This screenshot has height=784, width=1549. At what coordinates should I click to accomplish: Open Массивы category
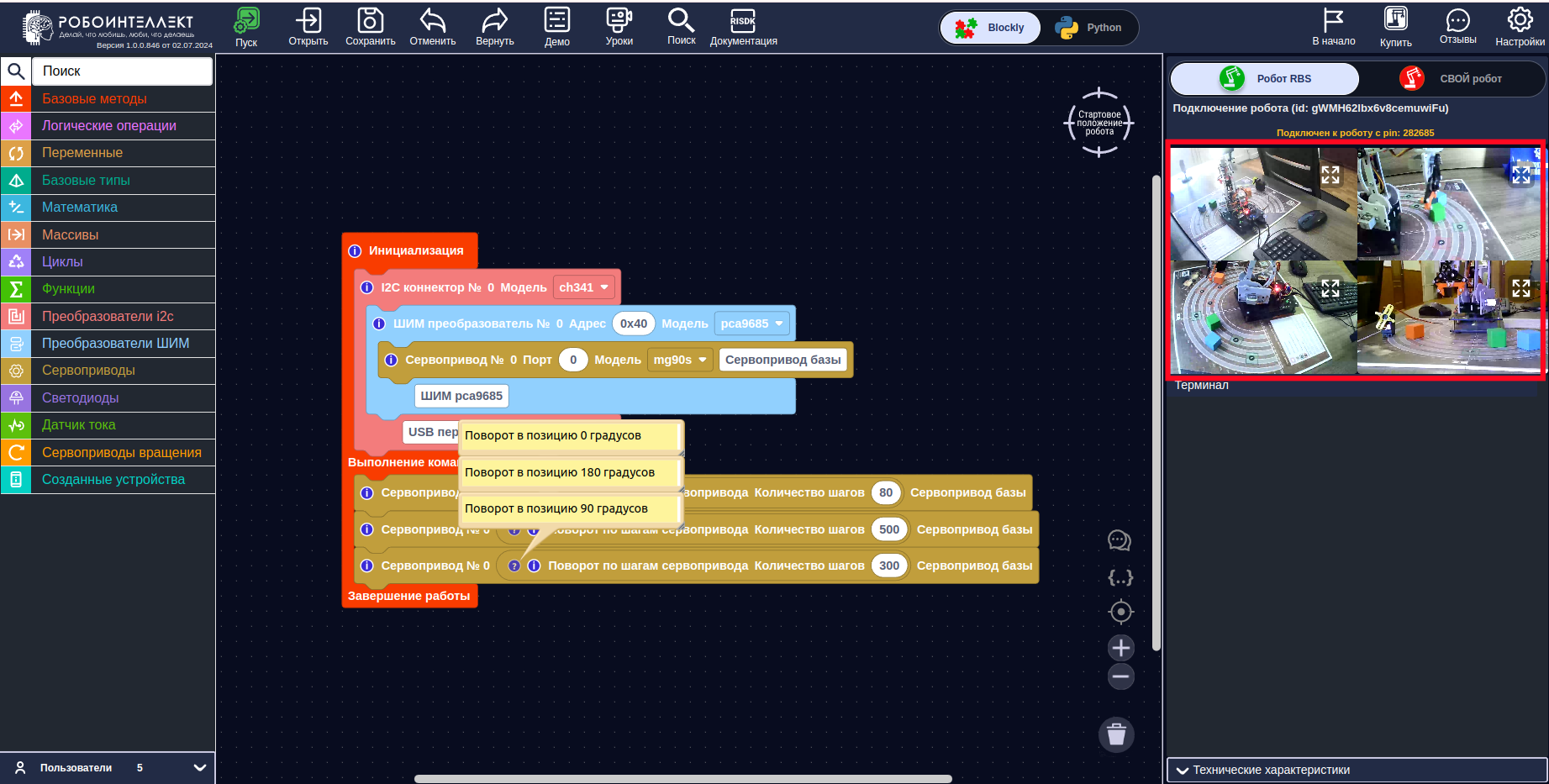pyautogui.click(x=108, y=234)
